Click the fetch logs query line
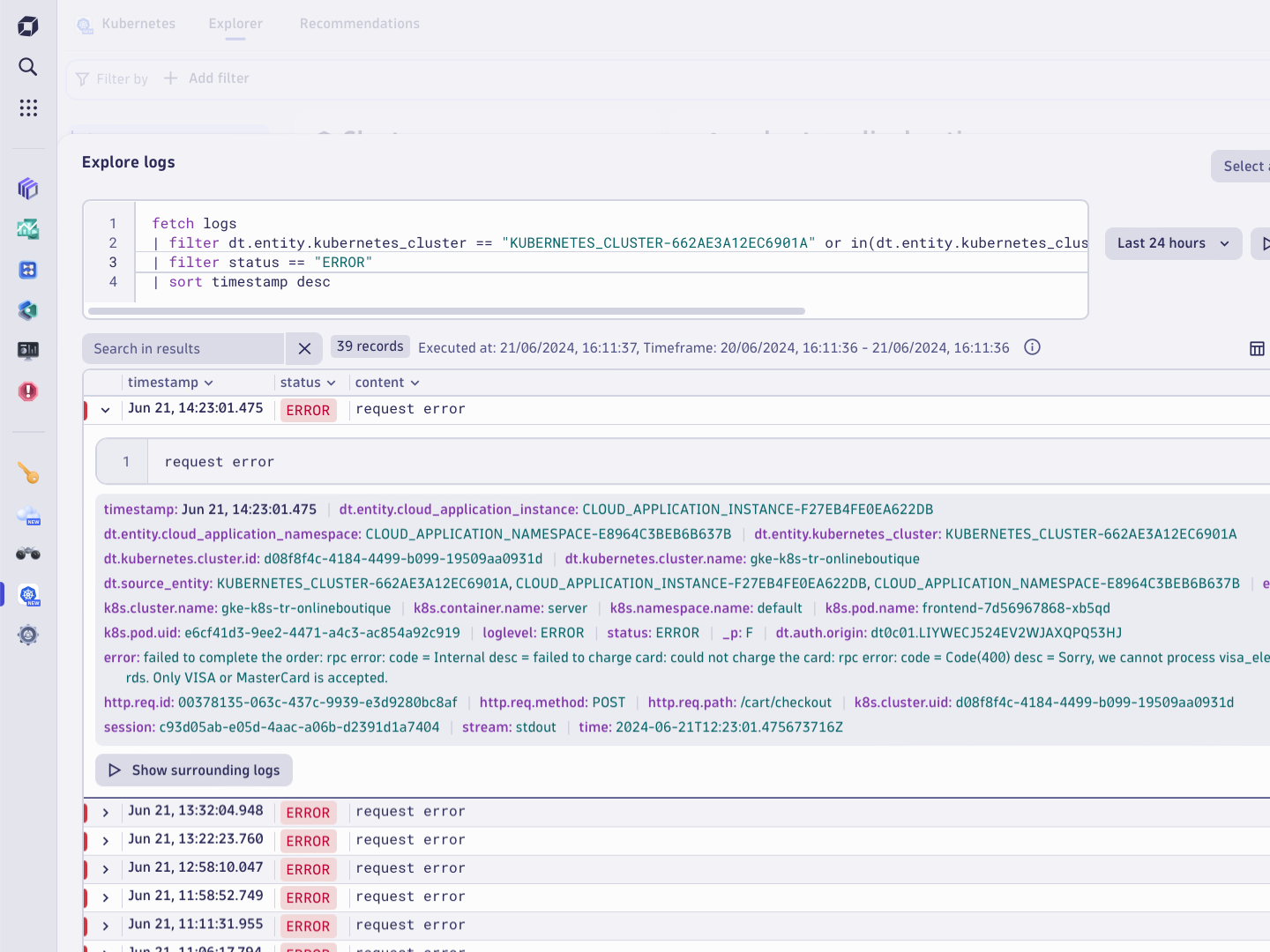This screenshot has height=952, width=1270. pos(194,224)
